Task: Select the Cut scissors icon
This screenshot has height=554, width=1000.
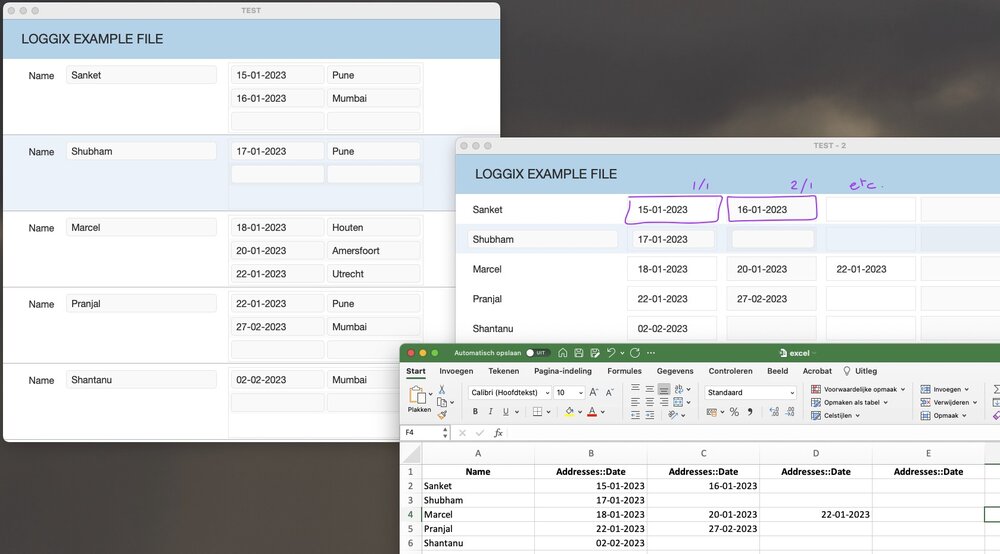Action: pos(441,389)
